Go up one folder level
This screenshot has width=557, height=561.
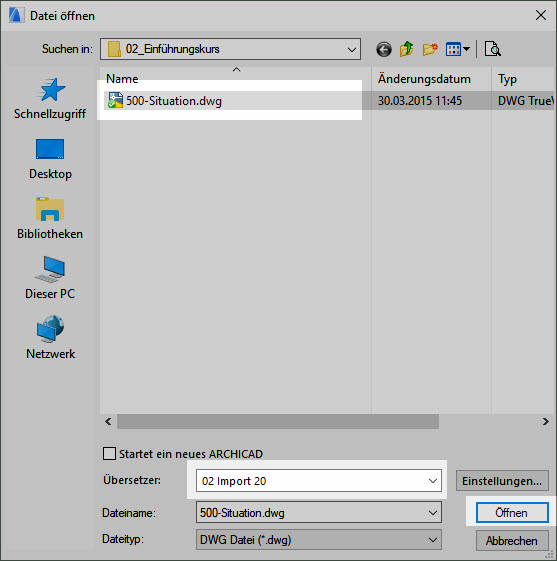(x=407, y=49)
